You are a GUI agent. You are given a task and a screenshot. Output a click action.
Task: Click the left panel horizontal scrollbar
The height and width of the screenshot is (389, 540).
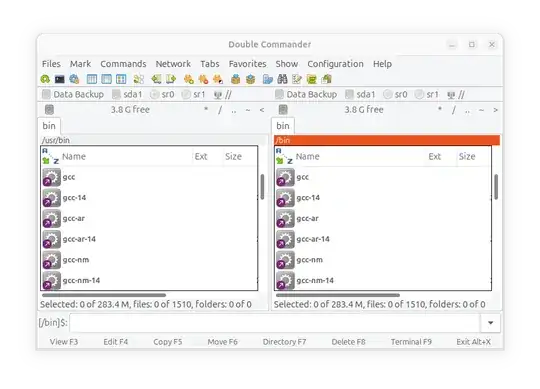coord(104,295)
